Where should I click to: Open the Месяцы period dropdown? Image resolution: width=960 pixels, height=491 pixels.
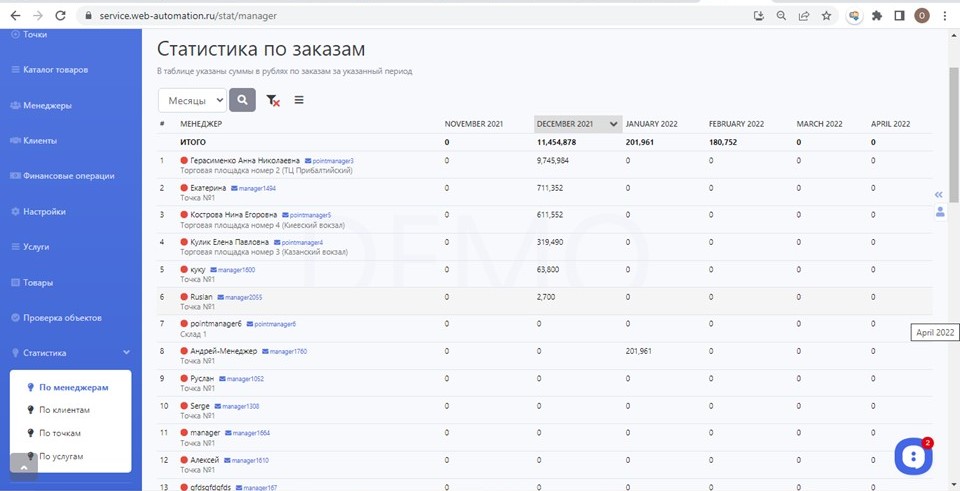[x=192, y=100]
